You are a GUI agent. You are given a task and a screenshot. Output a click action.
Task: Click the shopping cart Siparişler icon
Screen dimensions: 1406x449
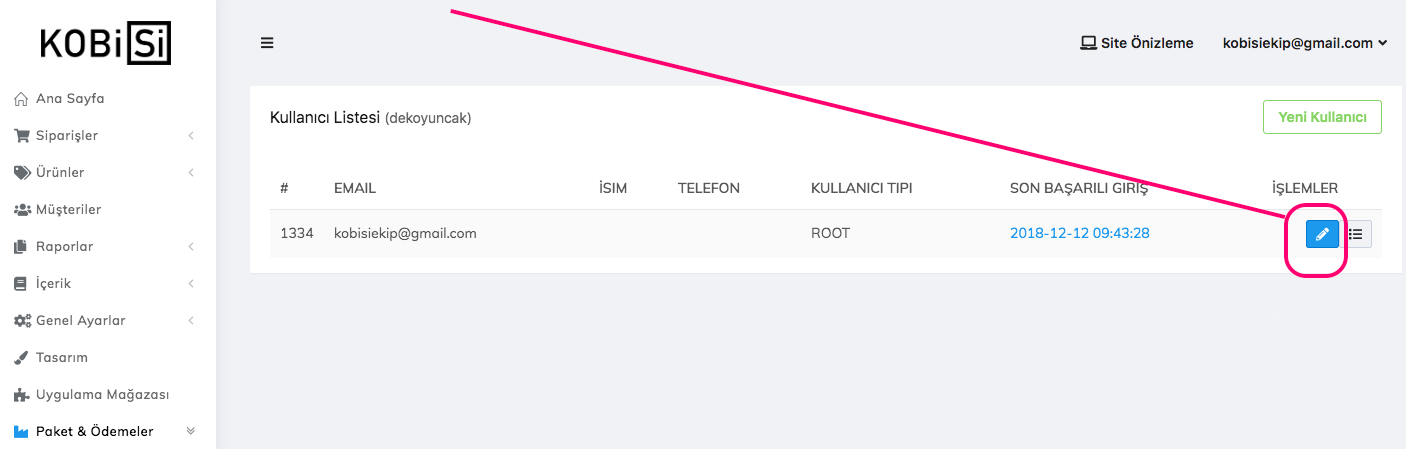(x=21, y=136)
